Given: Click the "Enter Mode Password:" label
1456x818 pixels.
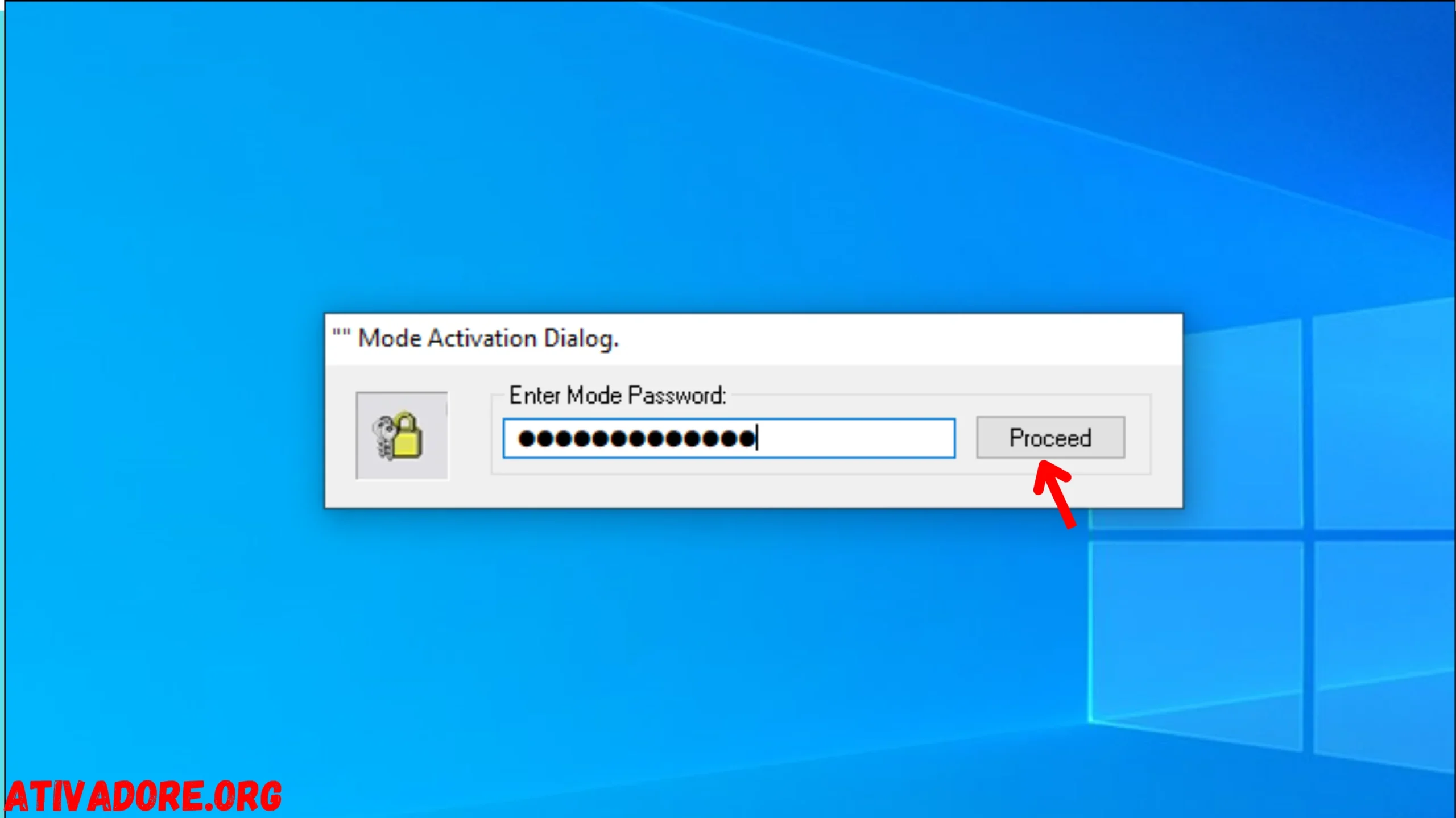Looking at the screenshot, I should coord(618,396).
